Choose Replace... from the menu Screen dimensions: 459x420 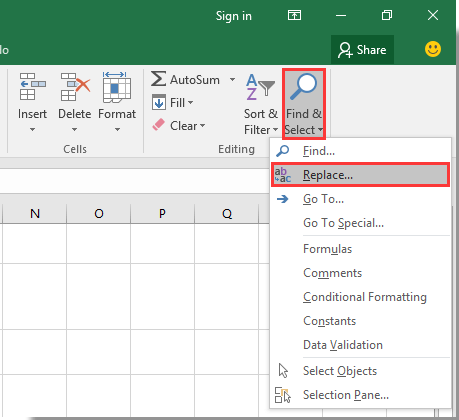click(360, 175)
